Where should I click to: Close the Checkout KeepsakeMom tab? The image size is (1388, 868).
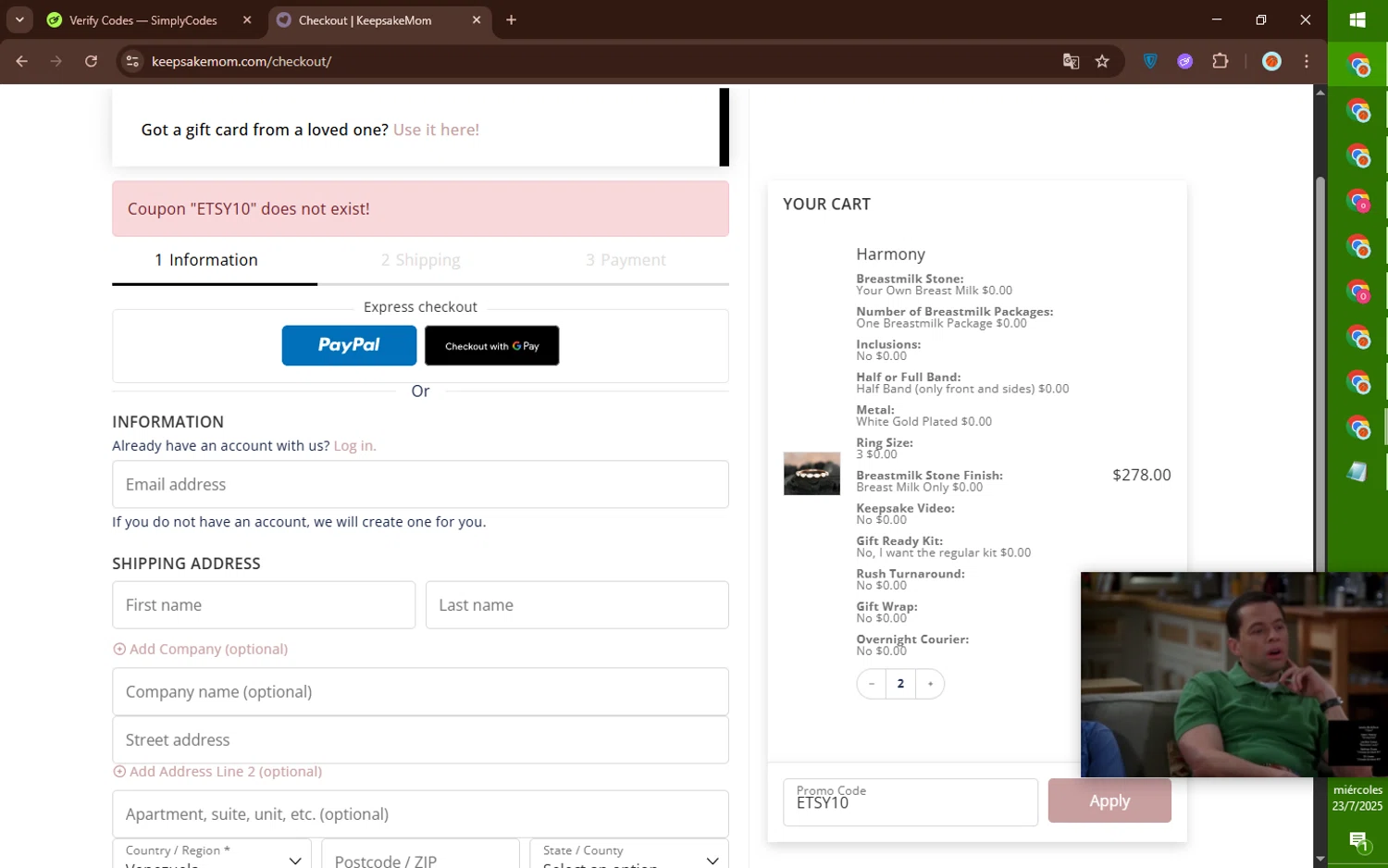coord(477,19)
